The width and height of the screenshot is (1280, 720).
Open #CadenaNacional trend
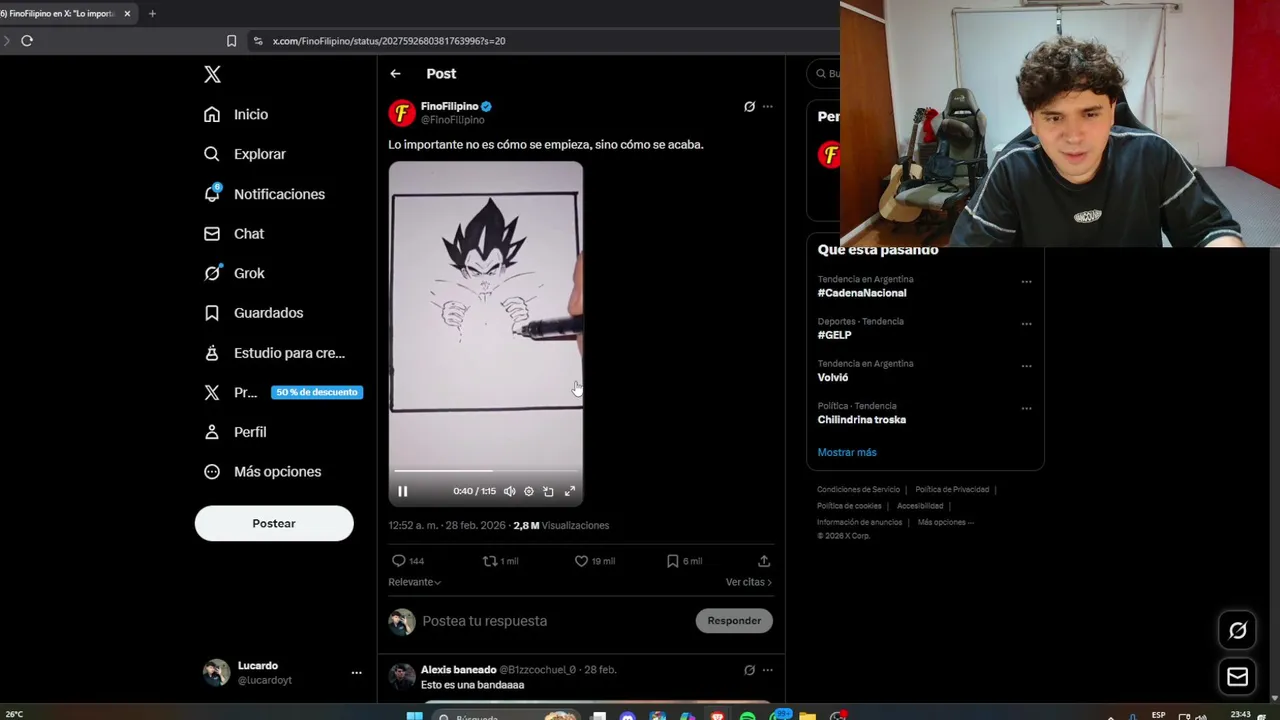(x=862, y=293)
